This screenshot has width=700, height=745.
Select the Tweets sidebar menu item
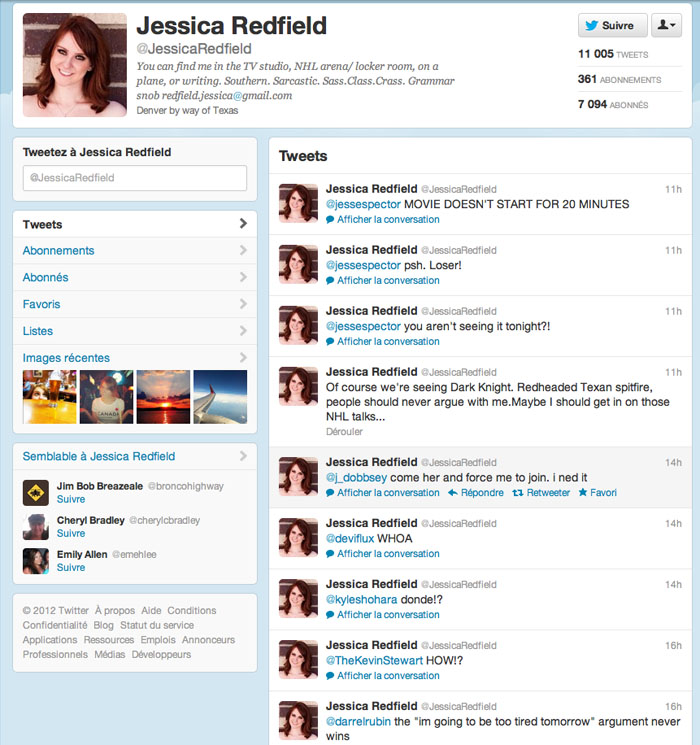pos(134,224)
